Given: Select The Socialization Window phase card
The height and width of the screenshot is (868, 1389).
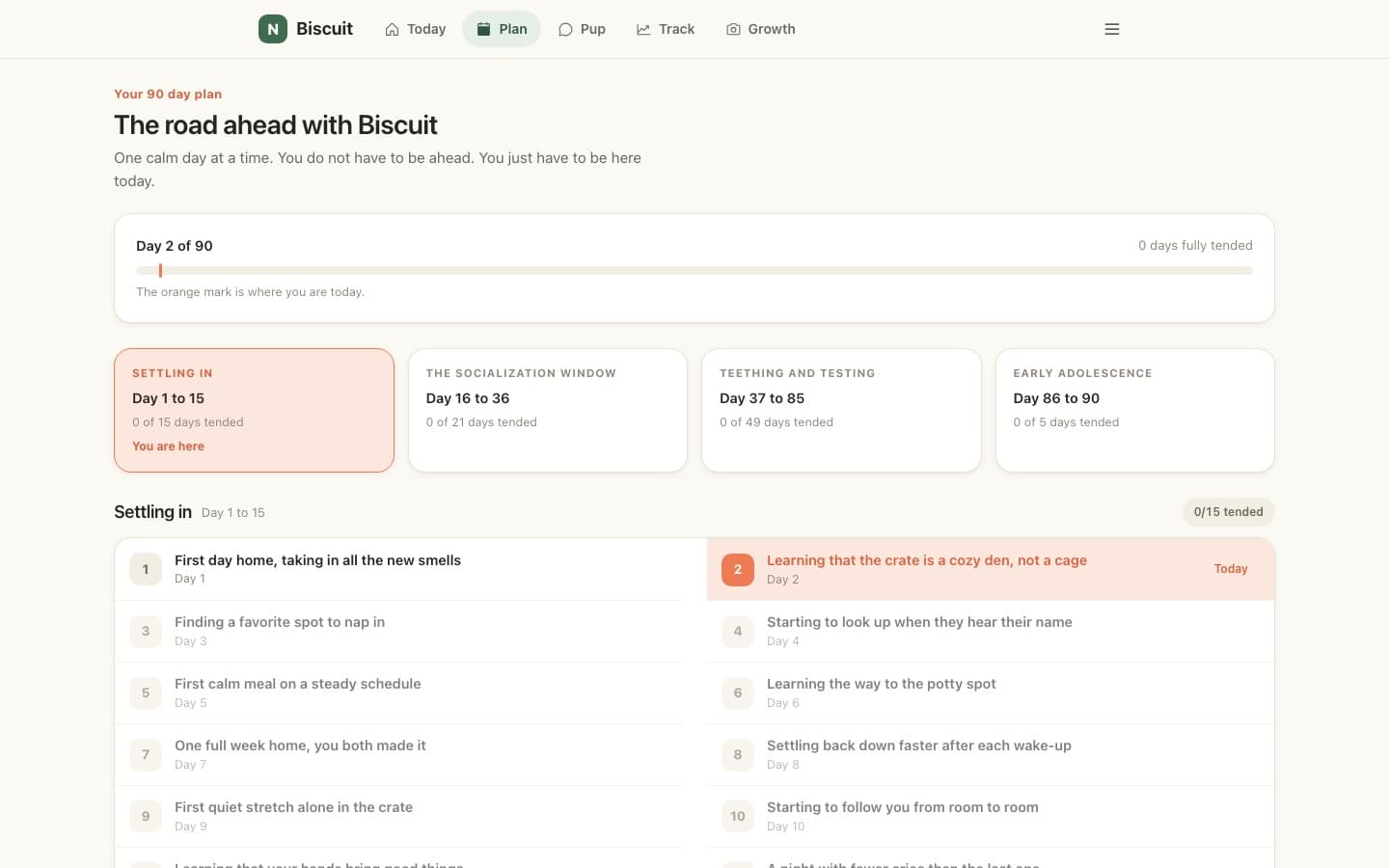Looking at the screenshot, I should pyautogui.click(x=548, y=410).
